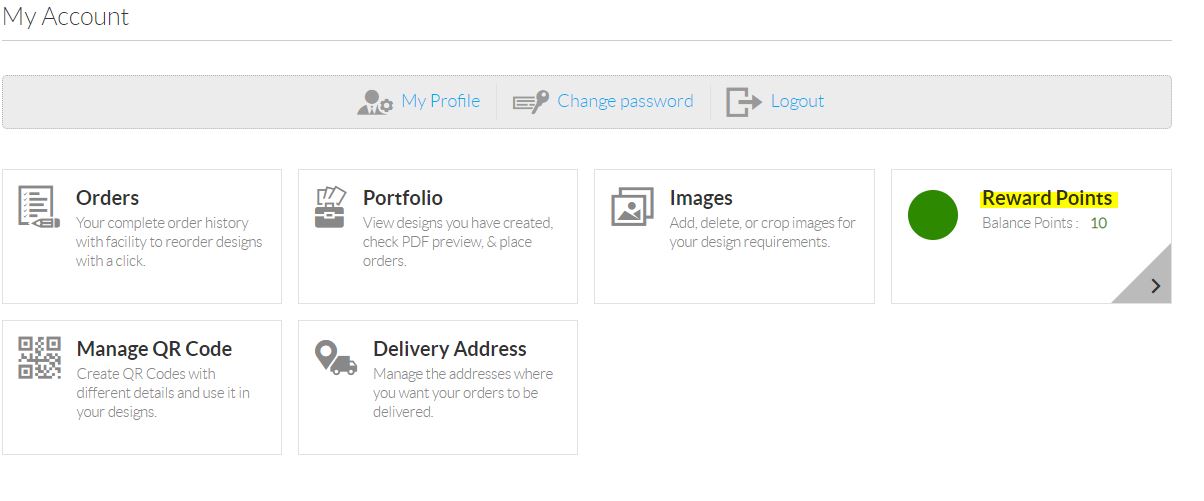Viewport: 1204px width, 501px height.
Task: Click the Images gallery icon
Action: tap(632, 207)
